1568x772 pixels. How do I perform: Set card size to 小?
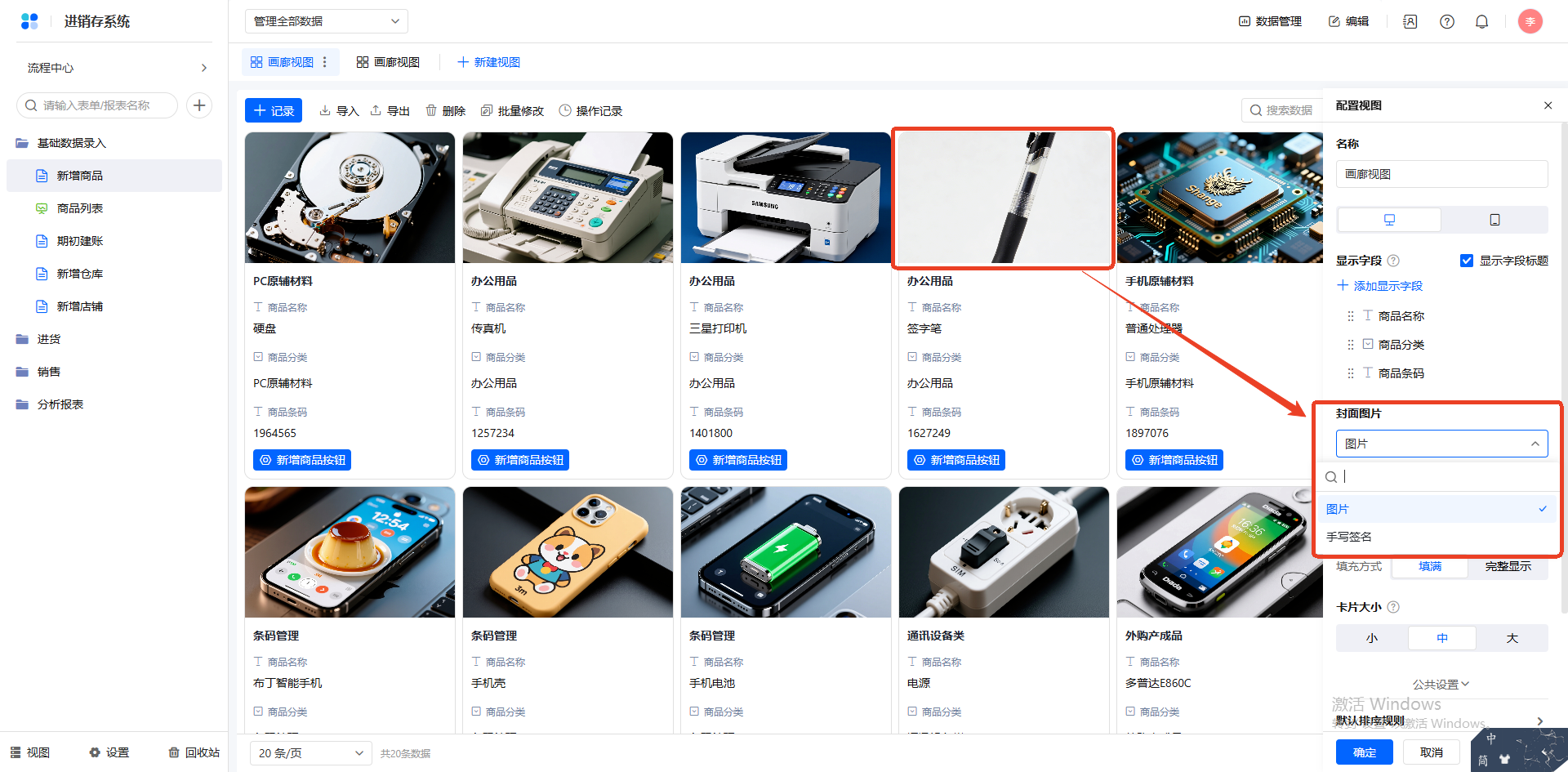click(1372, 638)
